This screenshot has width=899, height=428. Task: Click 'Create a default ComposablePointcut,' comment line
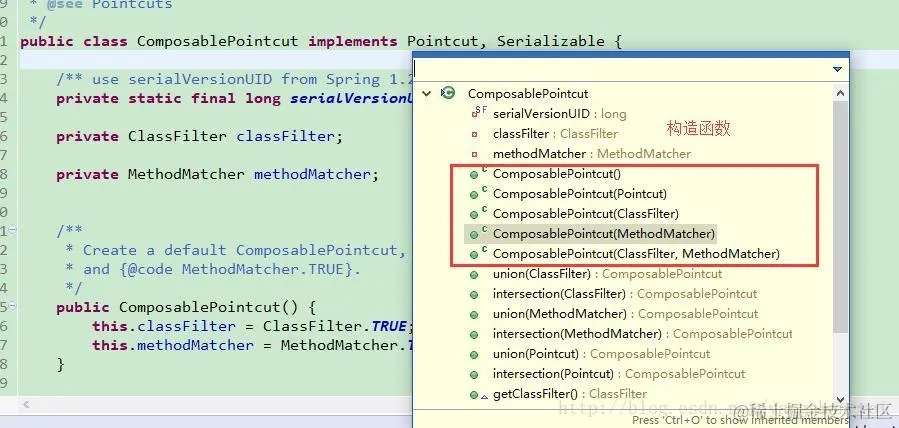tap(244, 250)
